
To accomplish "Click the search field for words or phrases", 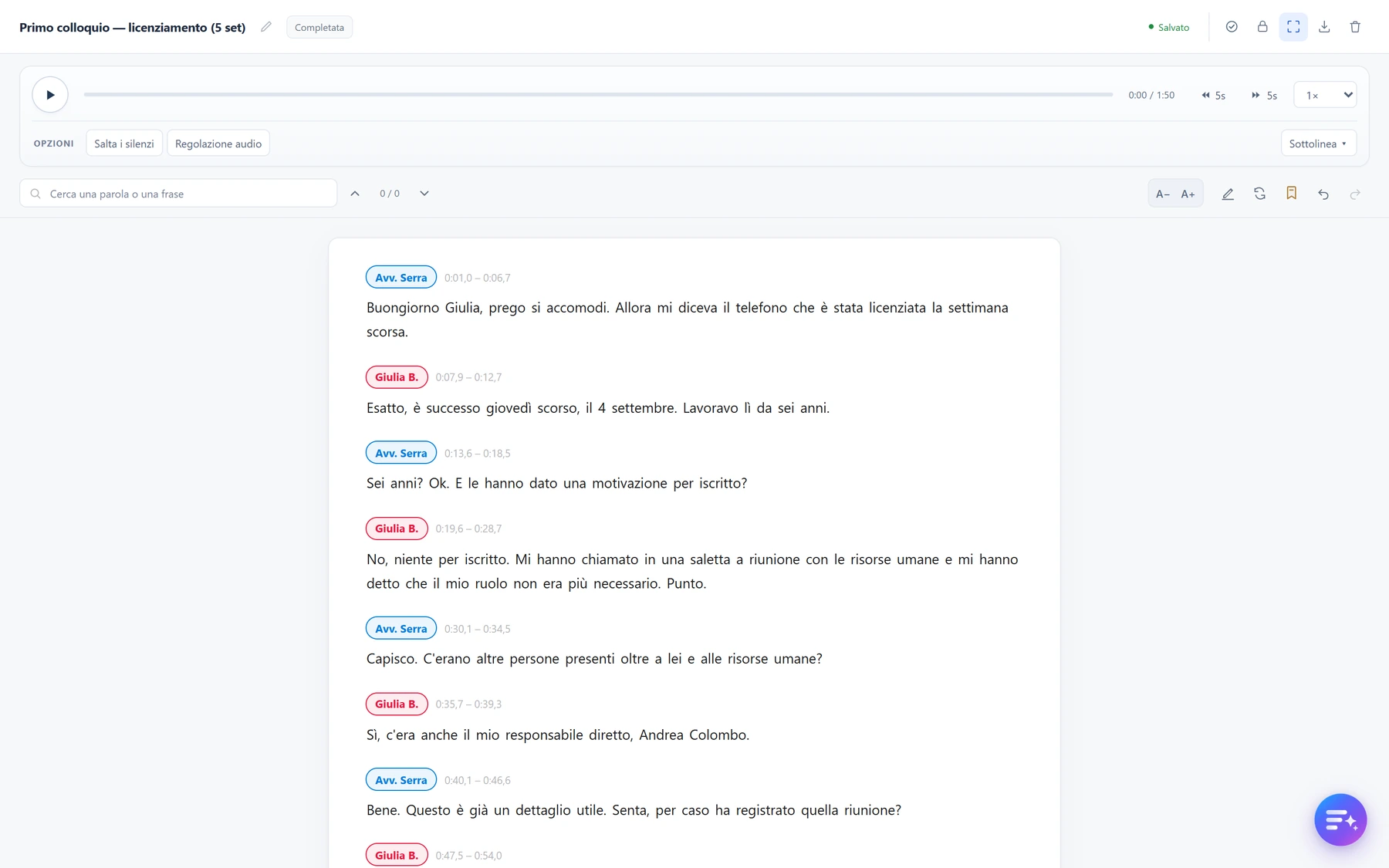I will [x=178, y=194].
